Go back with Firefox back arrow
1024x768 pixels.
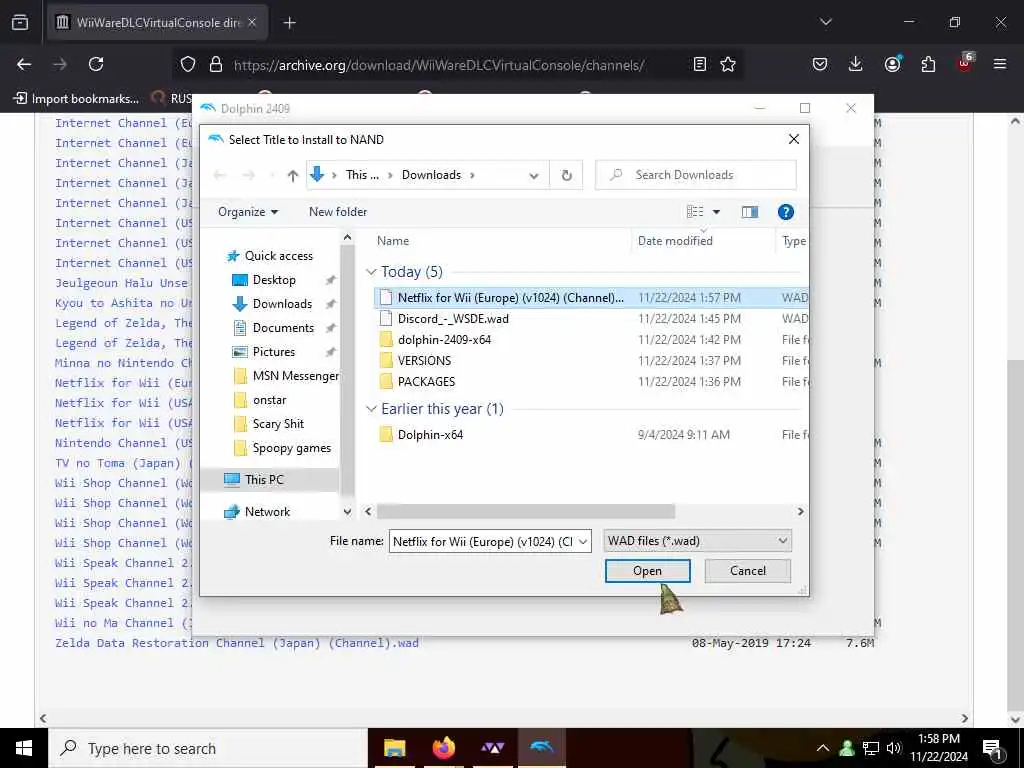click(24, 64)
